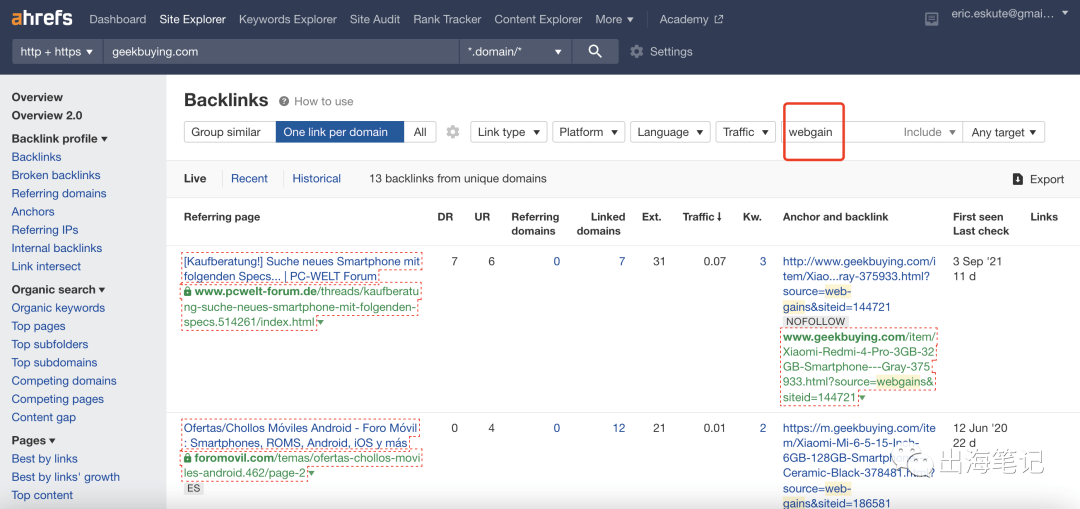Open Organic keywords report
Screen dimensions: 1080x509
pos(59,308)
